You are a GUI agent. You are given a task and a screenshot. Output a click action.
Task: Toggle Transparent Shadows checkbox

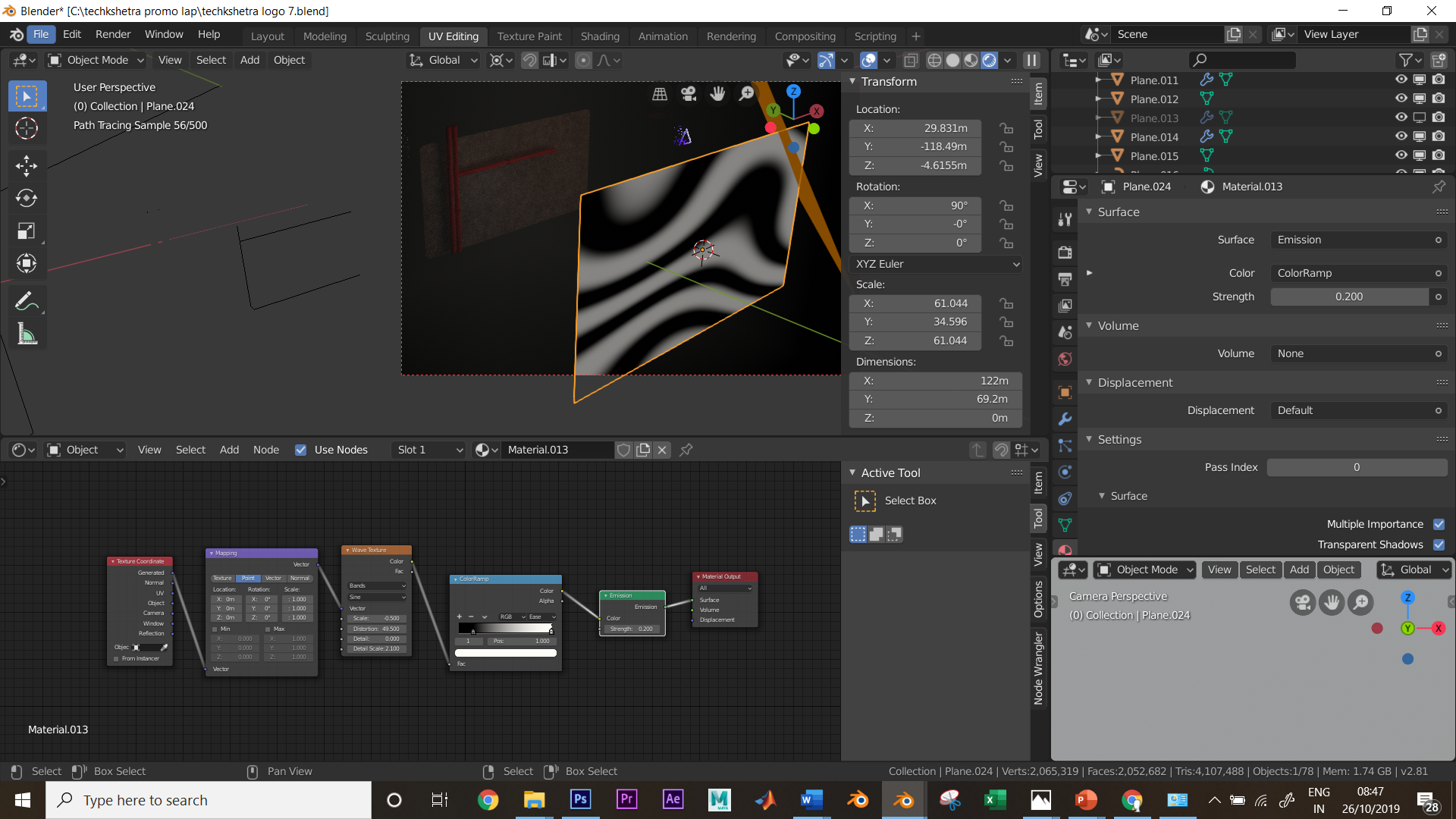[x=1439, y=544]
